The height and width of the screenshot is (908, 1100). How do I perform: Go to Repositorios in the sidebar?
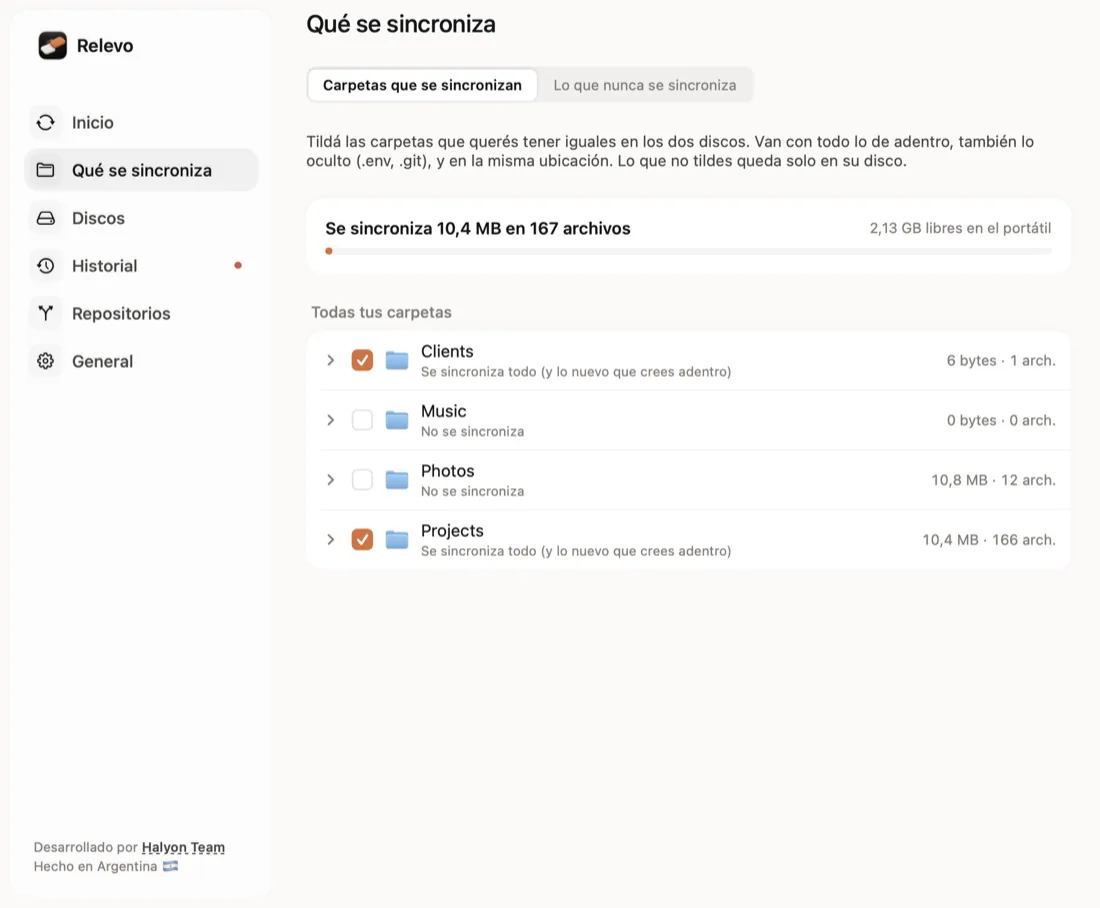pos(141,314)
